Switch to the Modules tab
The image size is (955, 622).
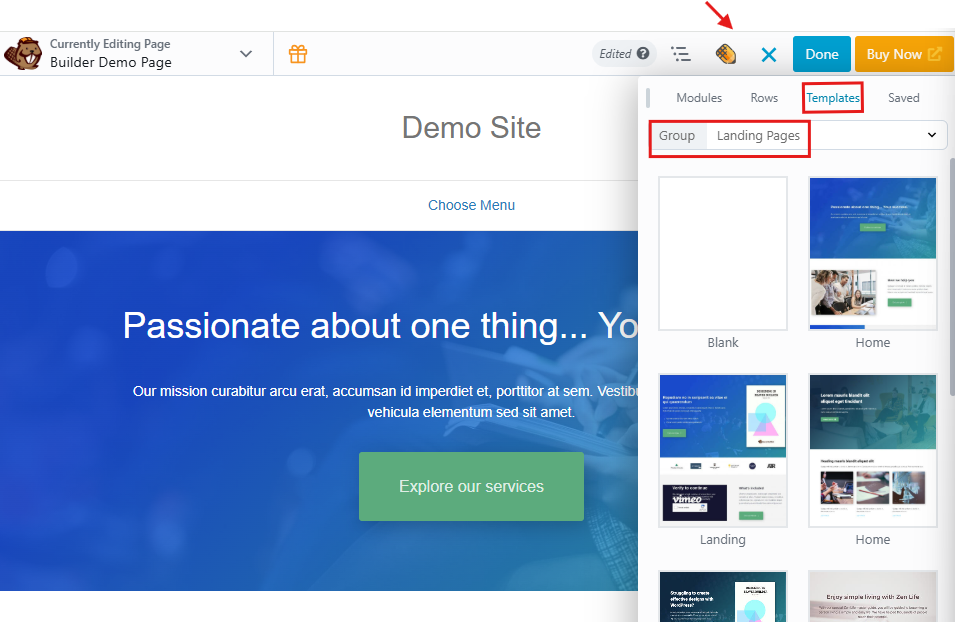699,98
